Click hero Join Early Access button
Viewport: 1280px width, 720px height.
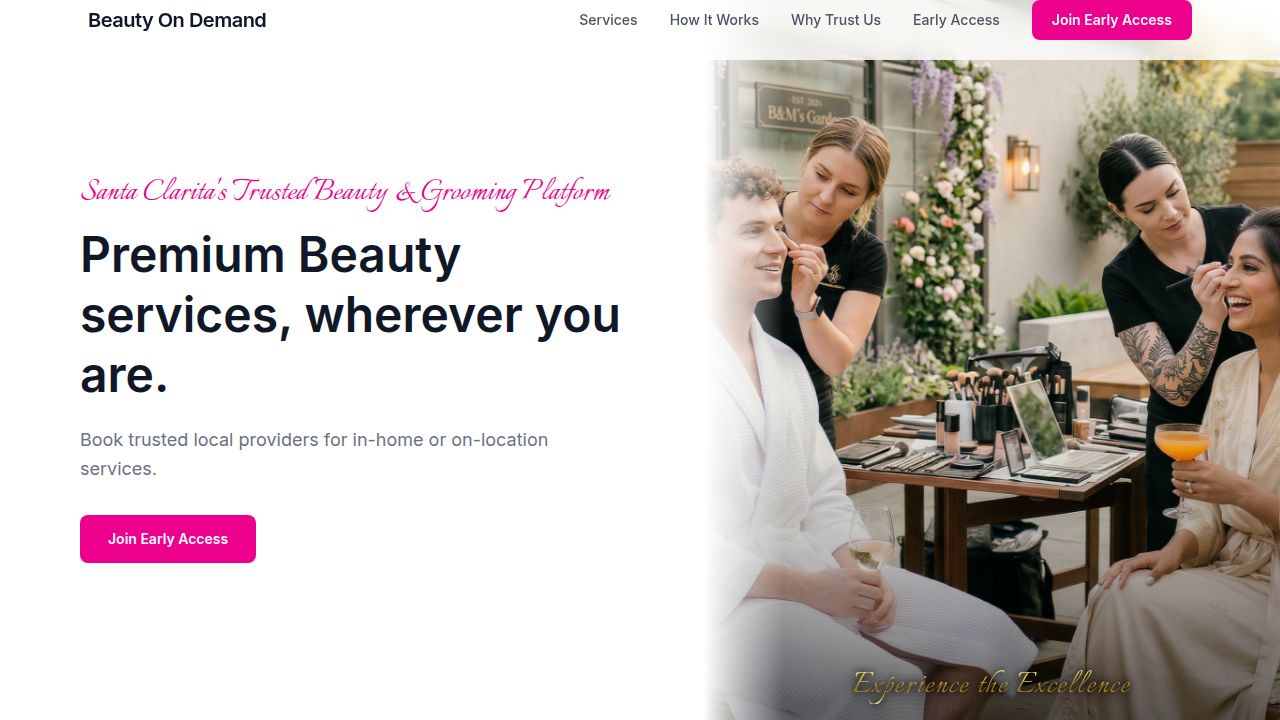[168, 539]
